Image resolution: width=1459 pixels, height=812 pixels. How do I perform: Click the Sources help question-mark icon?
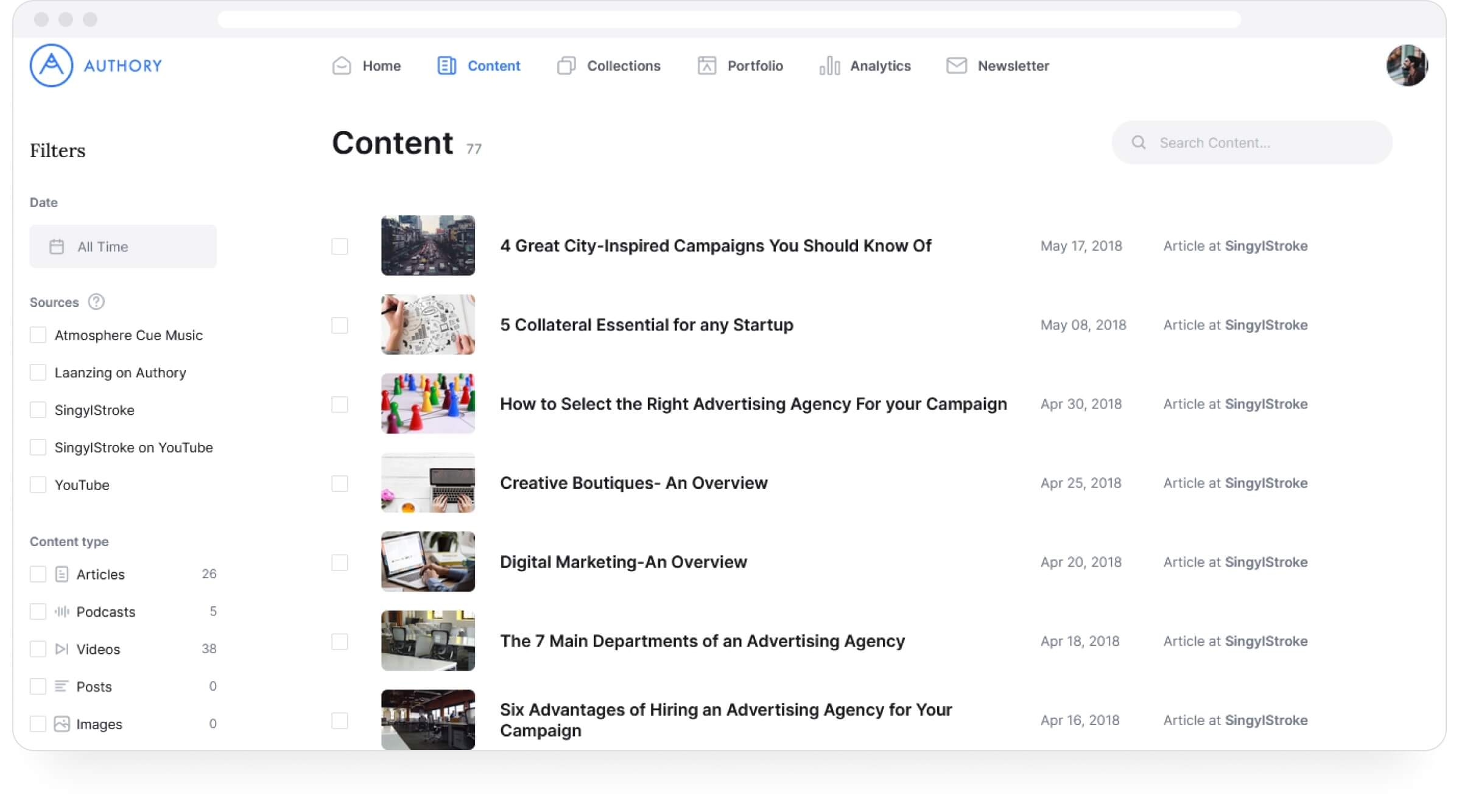96,302
